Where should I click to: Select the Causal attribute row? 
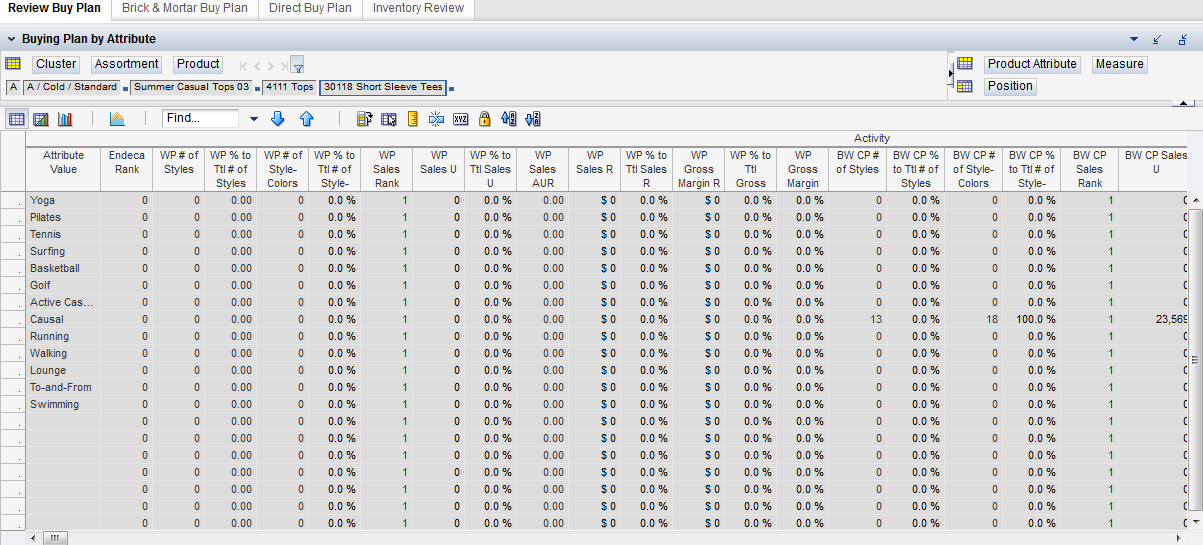point(63,319)
